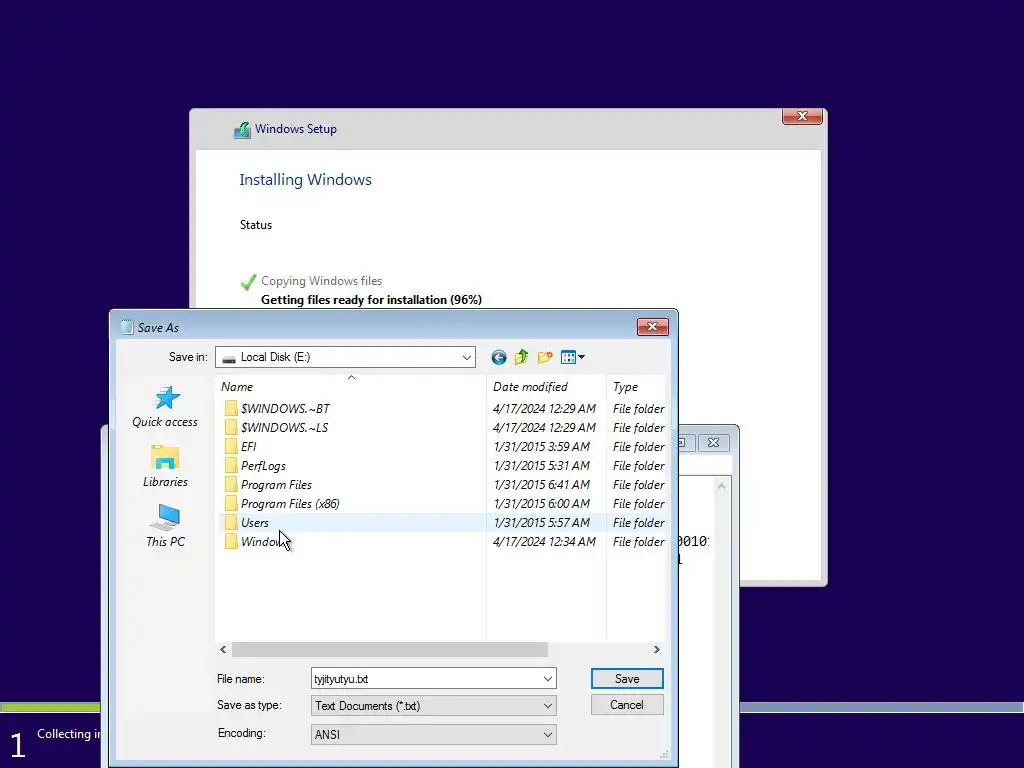
Task: Click the Notepad scrollbar up arrow
Action: tap(722, 486)
